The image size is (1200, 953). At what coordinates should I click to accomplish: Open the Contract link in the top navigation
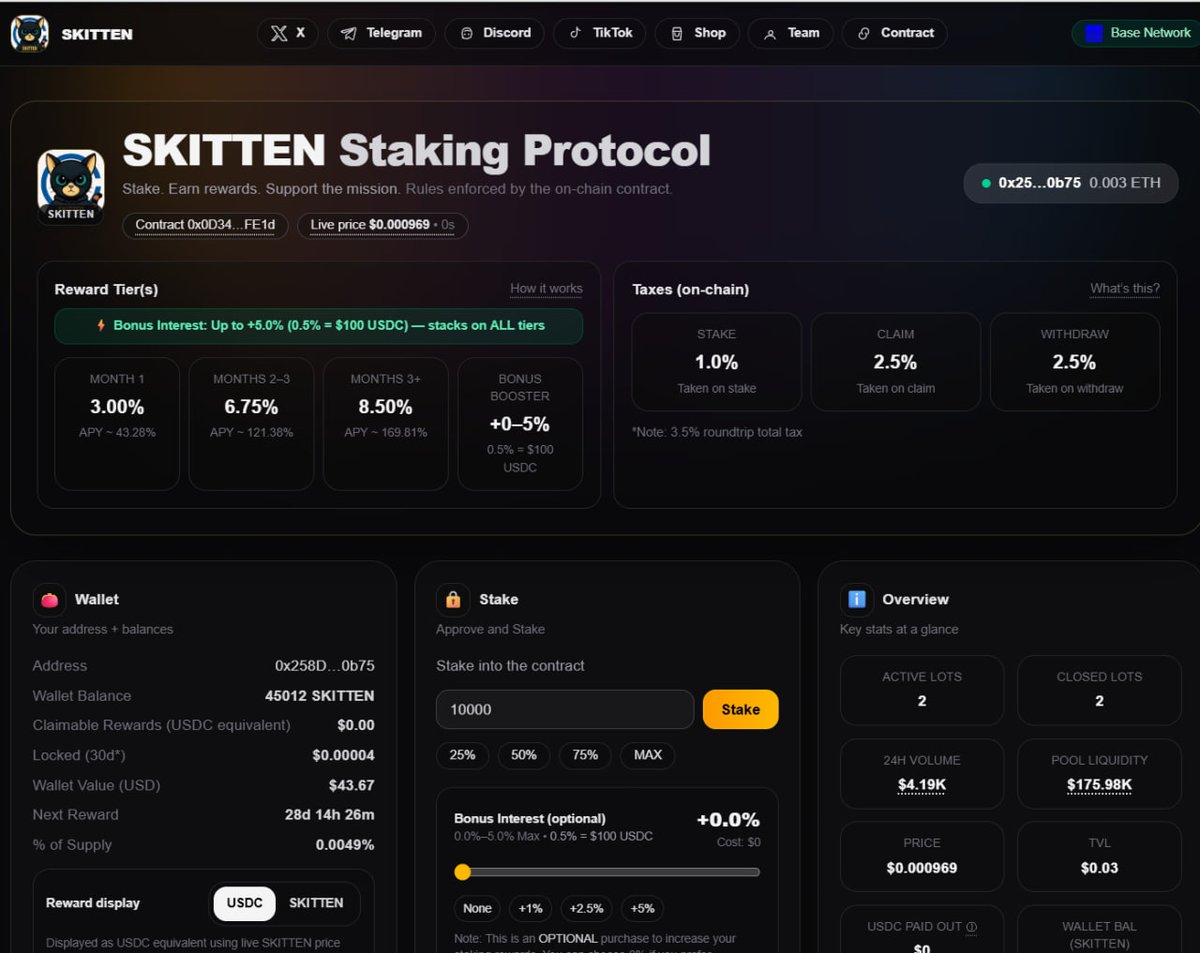(x=894, y=33)
